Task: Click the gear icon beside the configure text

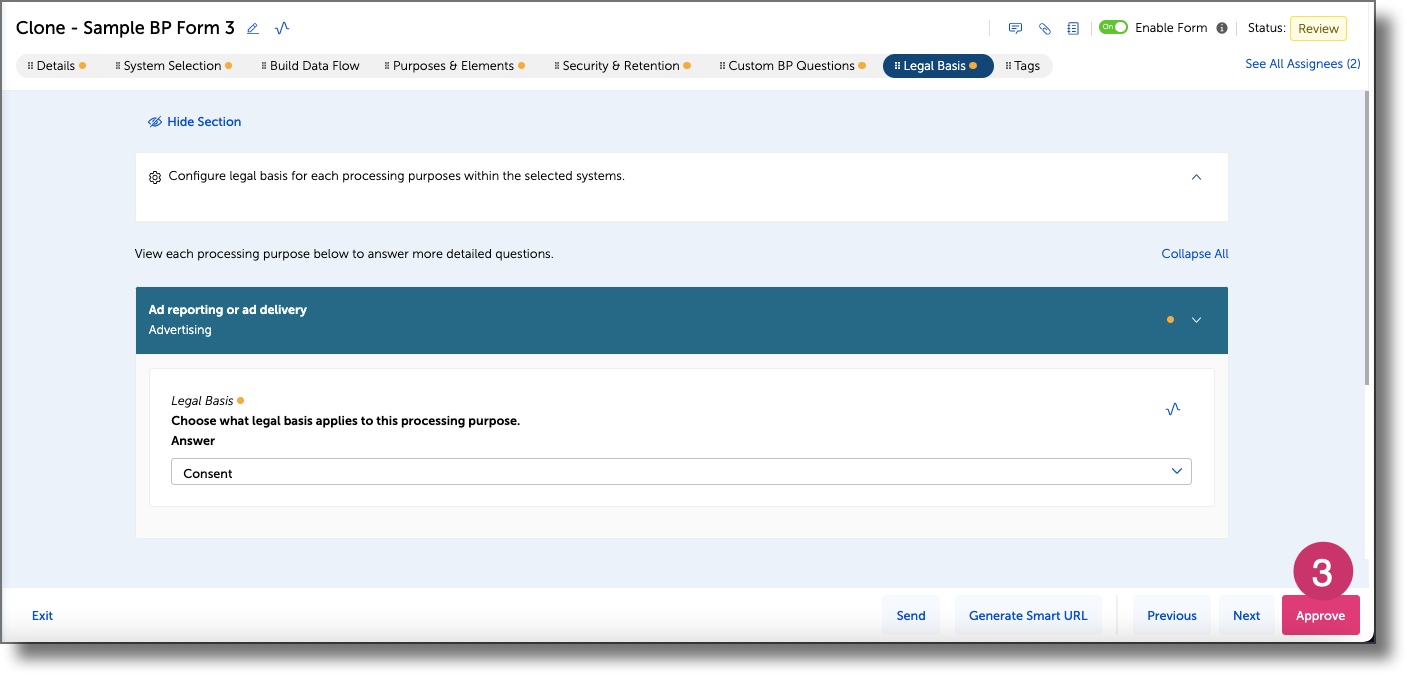Action: pyautogui.click(x=155, y=176)
